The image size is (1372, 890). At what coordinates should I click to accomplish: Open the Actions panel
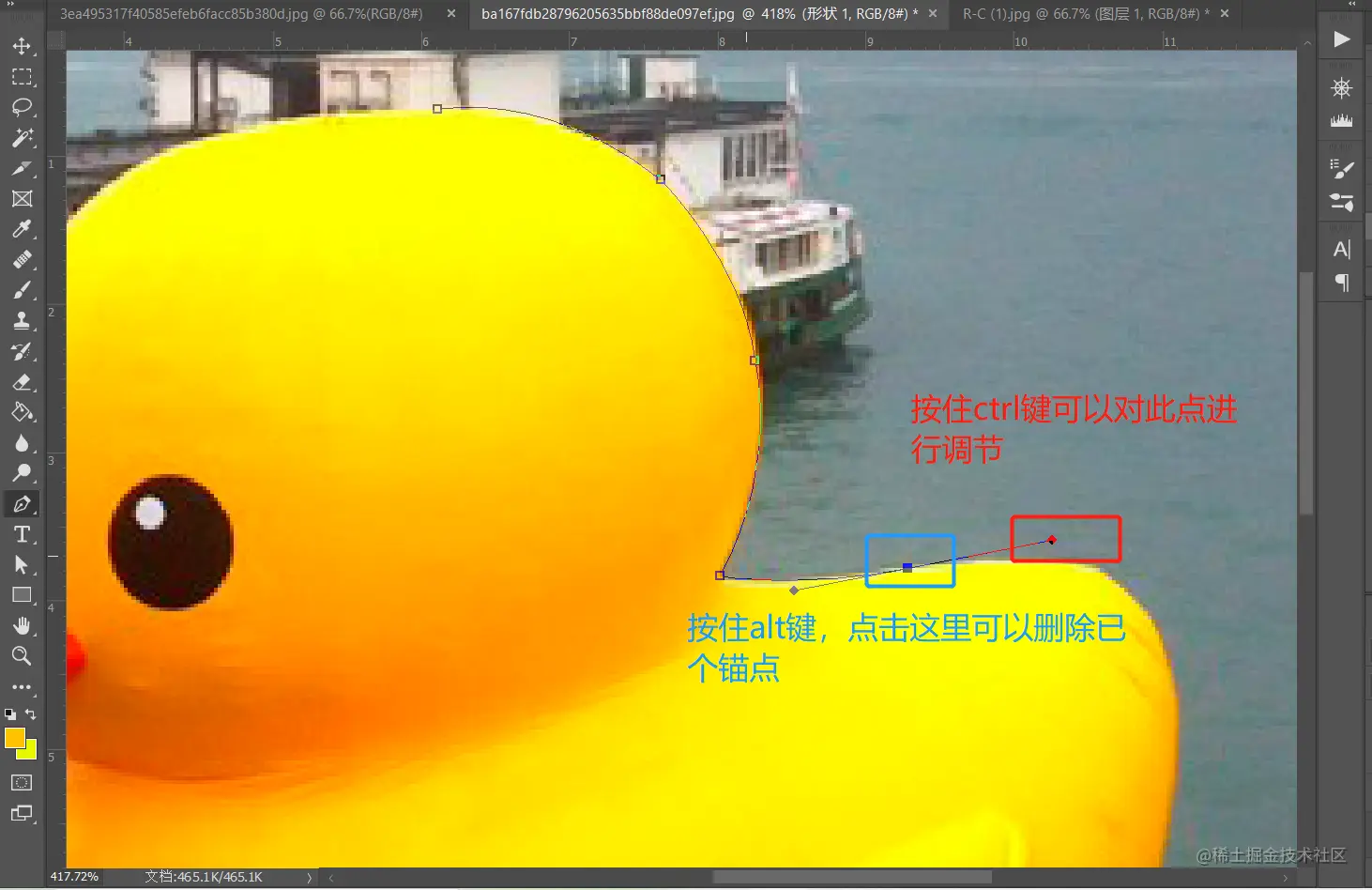(1340, 39)
